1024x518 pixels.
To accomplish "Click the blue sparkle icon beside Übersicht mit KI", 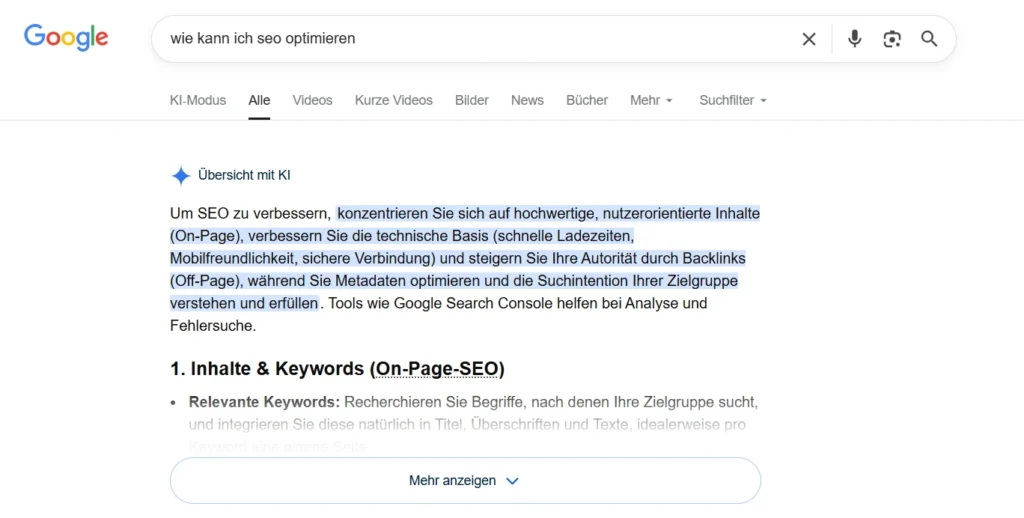I will pos(181,176).
